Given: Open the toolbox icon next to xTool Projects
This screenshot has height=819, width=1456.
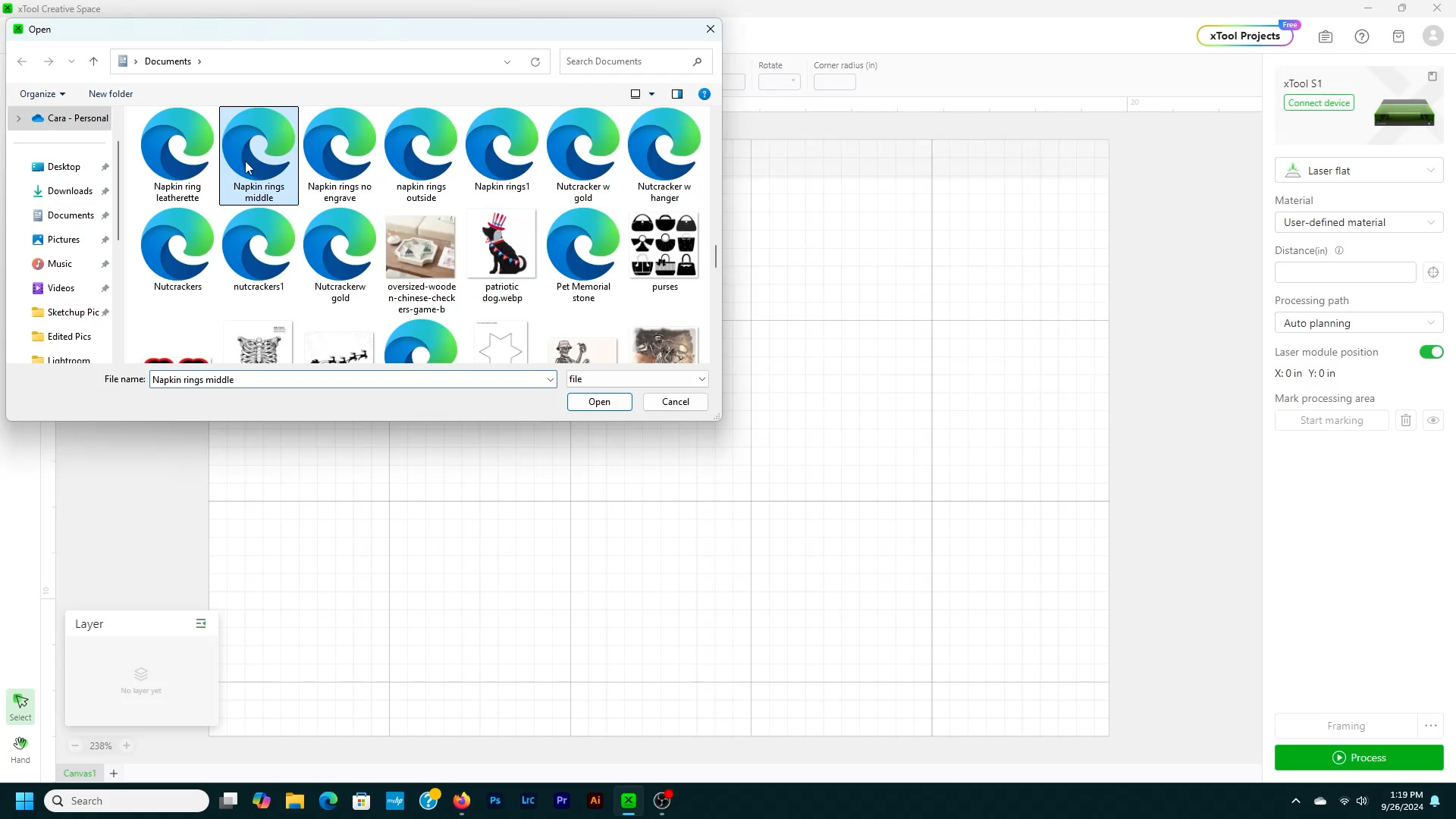Looking at the screenshot, I should (1326, 36).
